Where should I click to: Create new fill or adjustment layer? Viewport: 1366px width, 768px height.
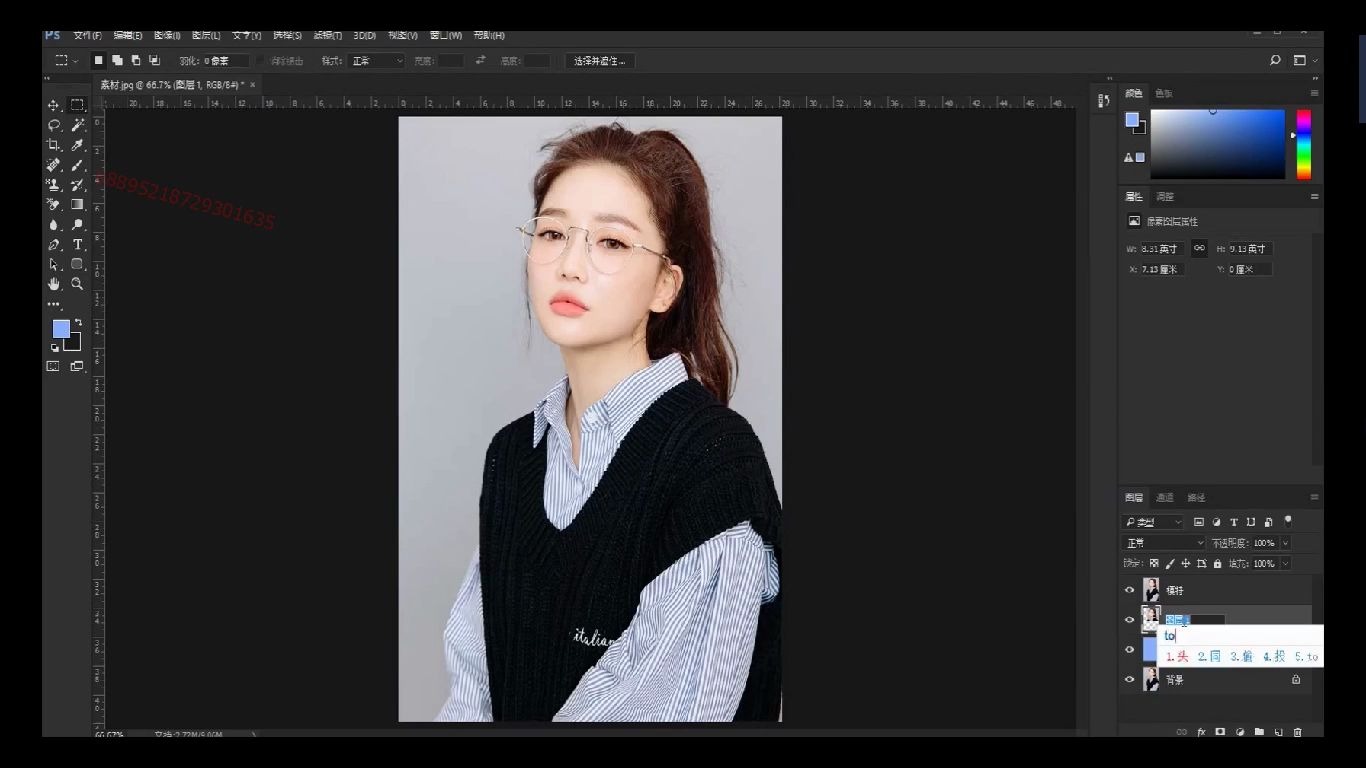(1240, 732)
